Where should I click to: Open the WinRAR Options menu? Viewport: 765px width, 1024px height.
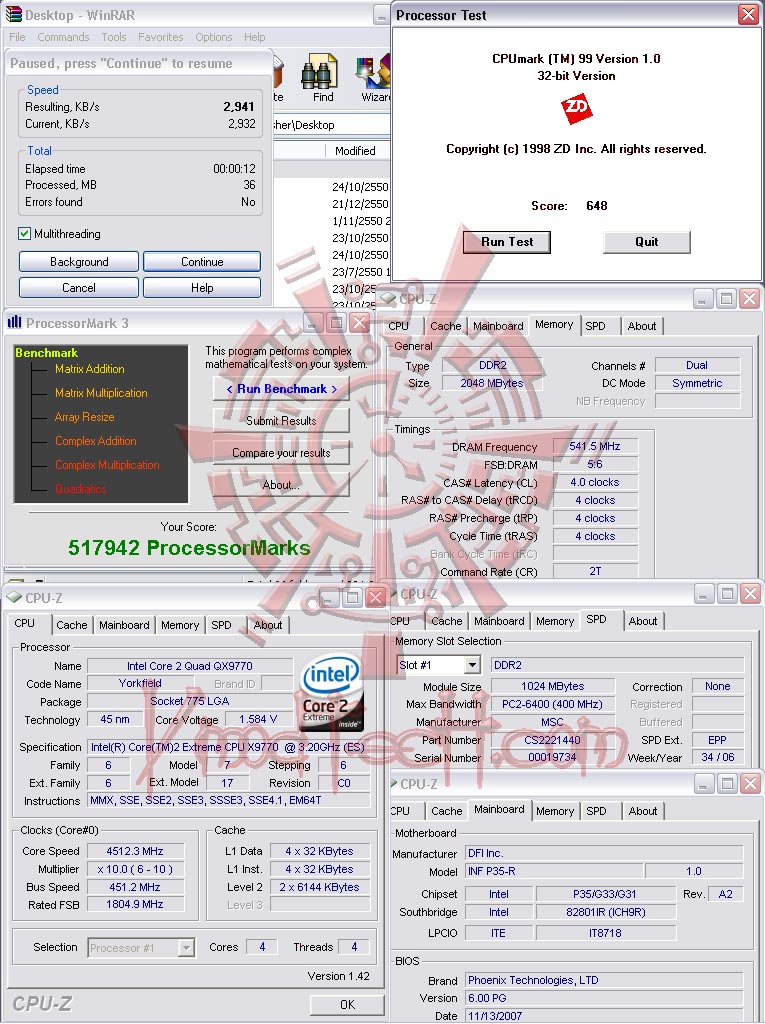[x=214, y=37]
